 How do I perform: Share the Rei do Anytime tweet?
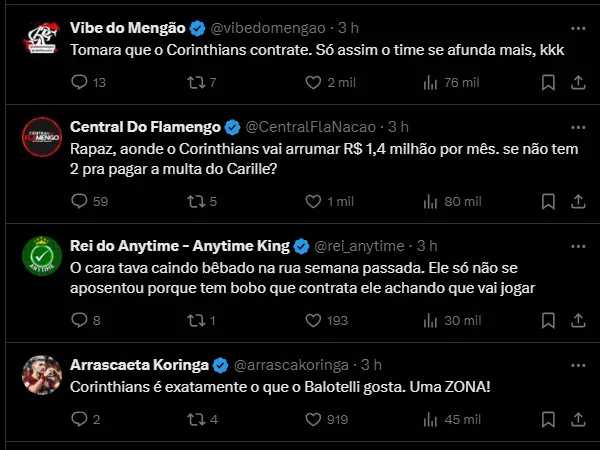577,320
